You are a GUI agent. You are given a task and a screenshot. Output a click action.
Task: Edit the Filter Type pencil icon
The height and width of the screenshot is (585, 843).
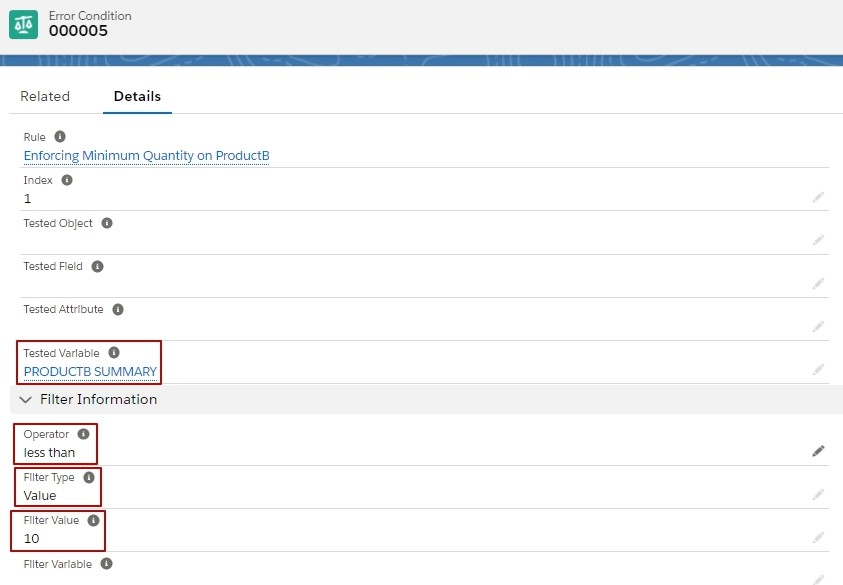click(818, 494)
